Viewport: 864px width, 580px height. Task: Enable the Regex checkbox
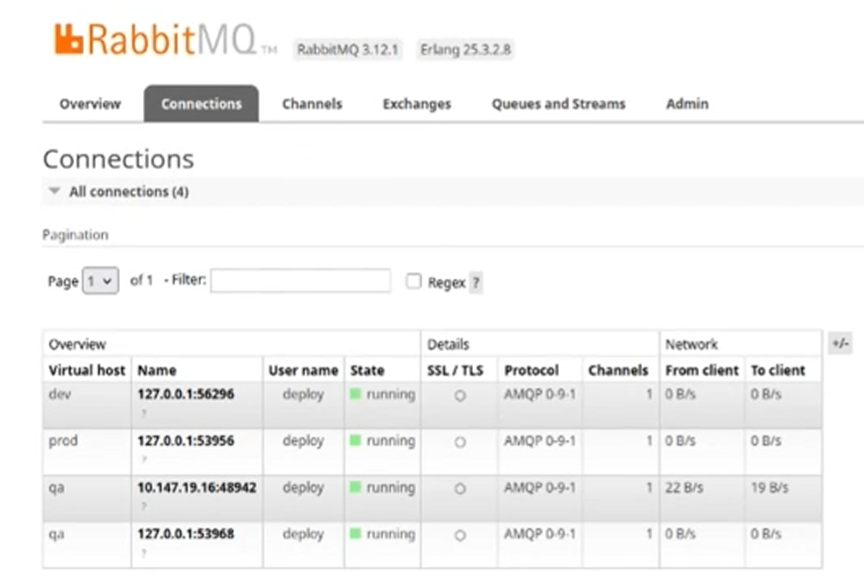point(414,282)
